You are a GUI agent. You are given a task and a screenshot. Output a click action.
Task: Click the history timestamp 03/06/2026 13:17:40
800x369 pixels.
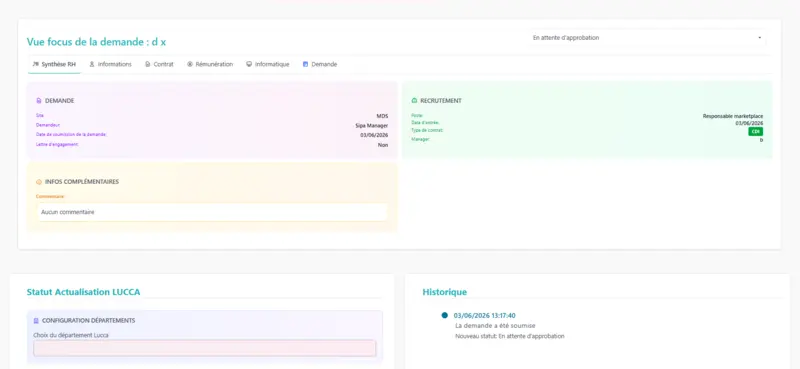(x=484, y=316)
